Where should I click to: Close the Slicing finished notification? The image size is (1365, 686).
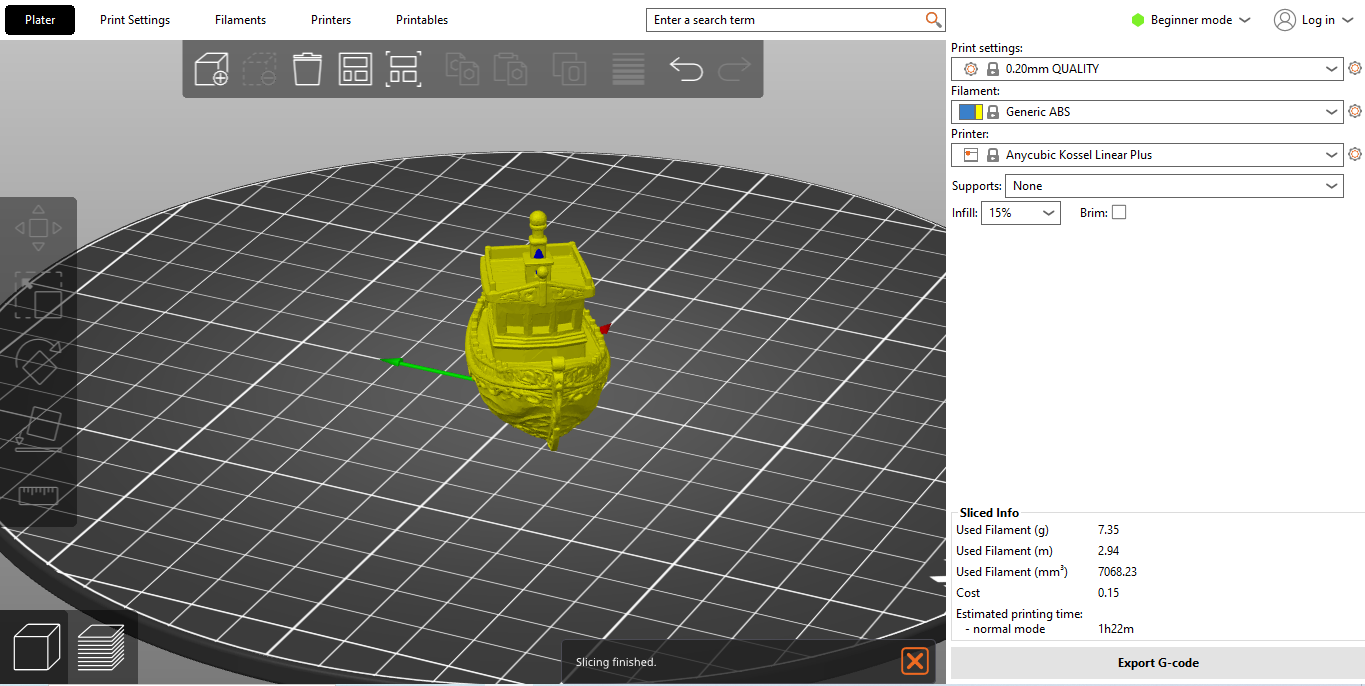coord(915,661)
